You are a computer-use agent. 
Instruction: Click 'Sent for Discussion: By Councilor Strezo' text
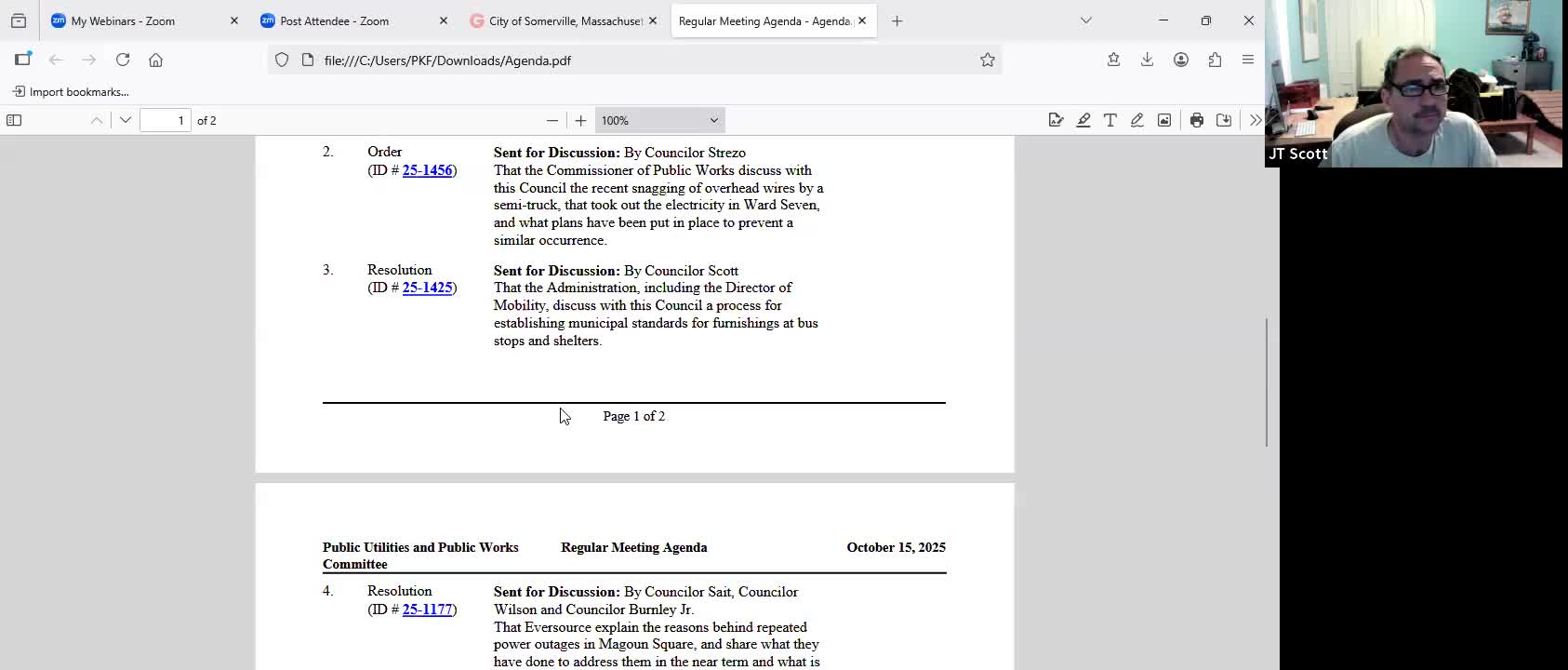click(x=619, y=153)
